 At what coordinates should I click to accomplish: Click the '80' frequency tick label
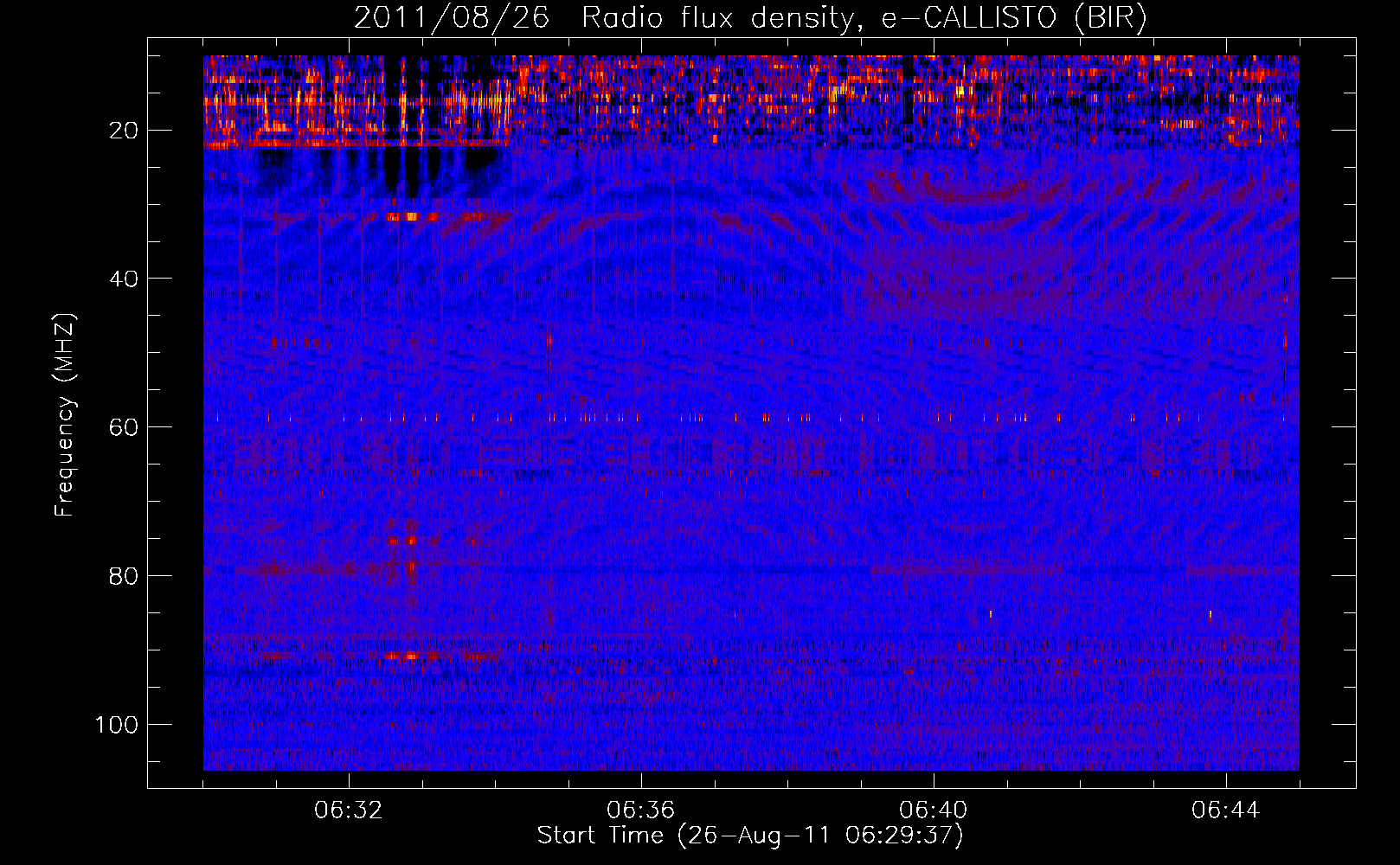[124, 576]
